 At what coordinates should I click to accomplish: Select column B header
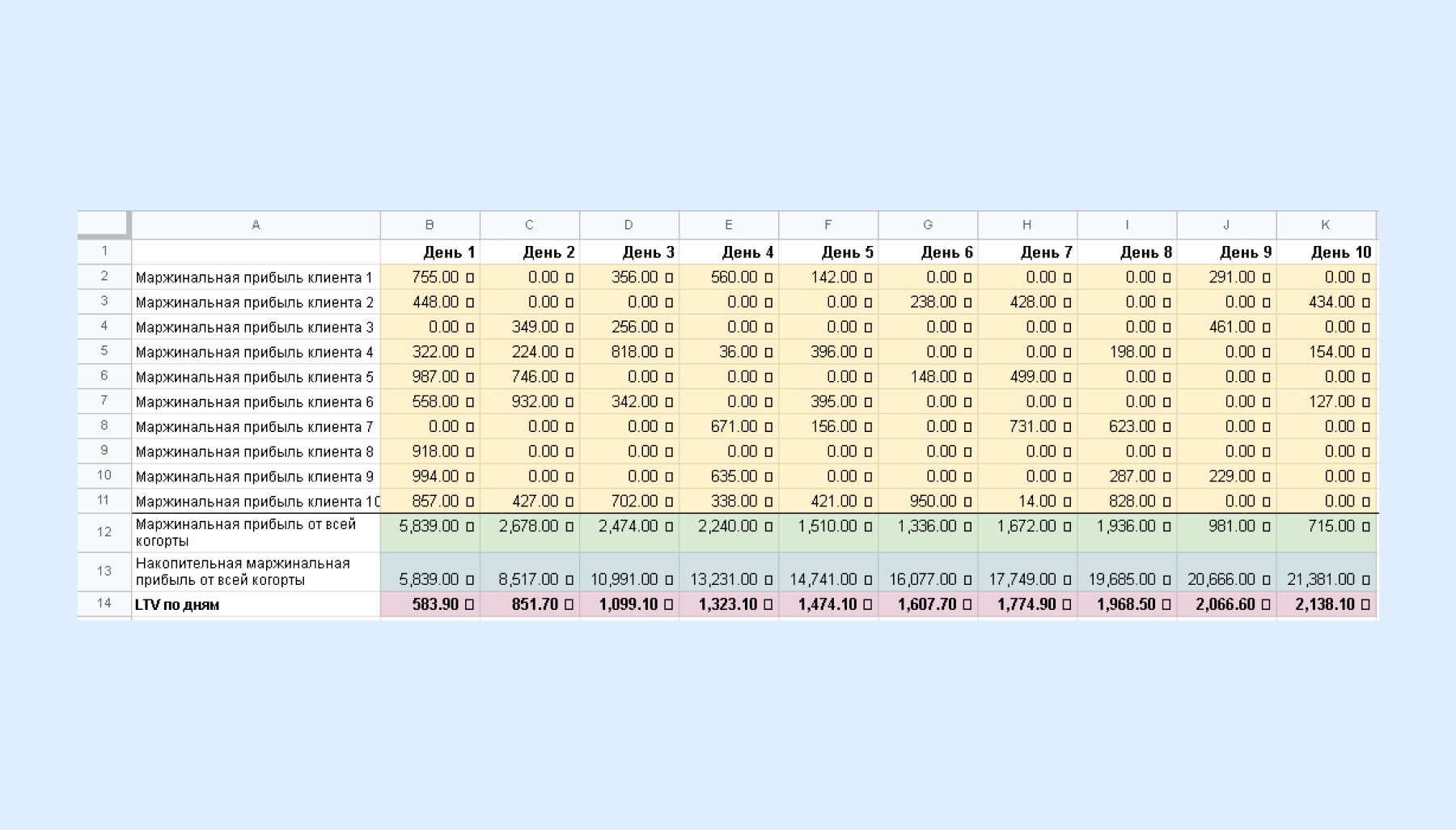click(430, 225)
